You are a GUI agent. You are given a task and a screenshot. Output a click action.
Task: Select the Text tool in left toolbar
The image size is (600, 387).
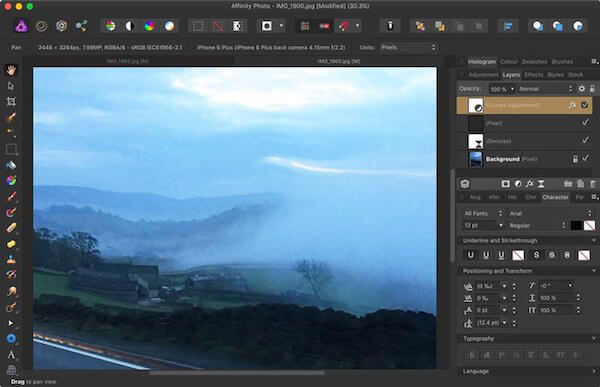click(11, 355)
